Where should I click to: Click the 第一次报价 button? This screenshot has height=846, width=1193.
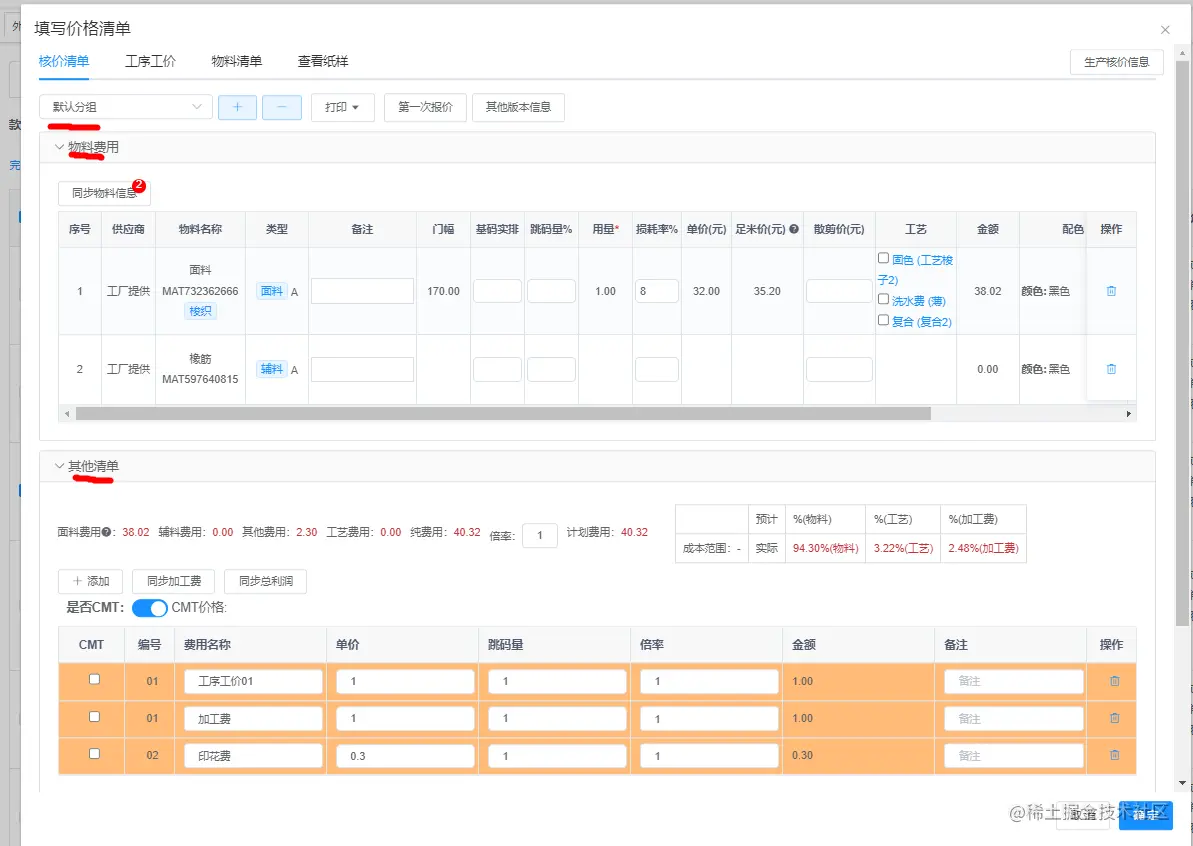point(425,107)
